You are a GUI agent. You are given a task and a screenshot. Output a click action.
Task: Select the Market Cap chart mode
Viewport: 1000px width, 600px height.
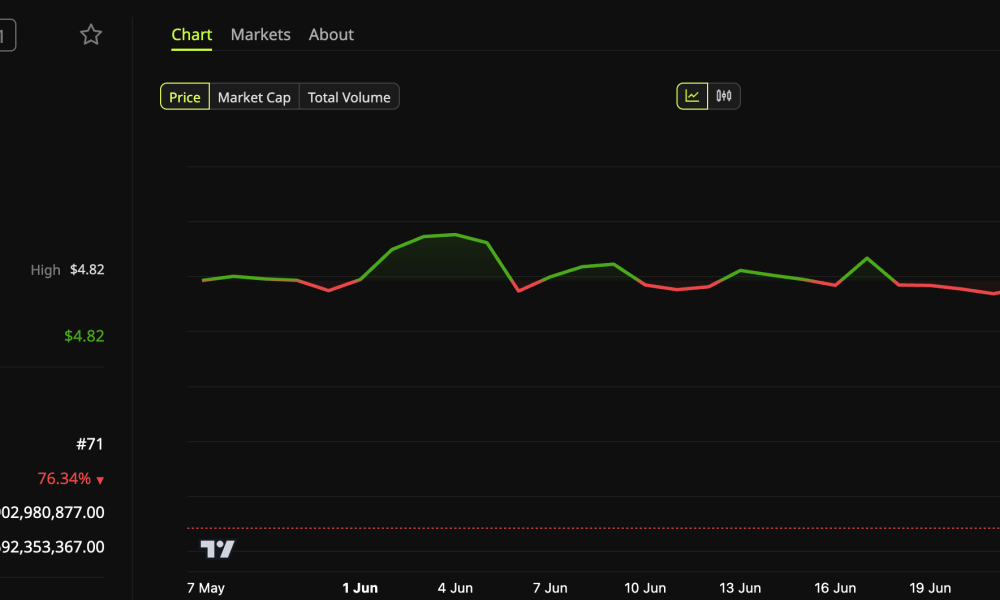pyautogui.click(x=254, y=97)
